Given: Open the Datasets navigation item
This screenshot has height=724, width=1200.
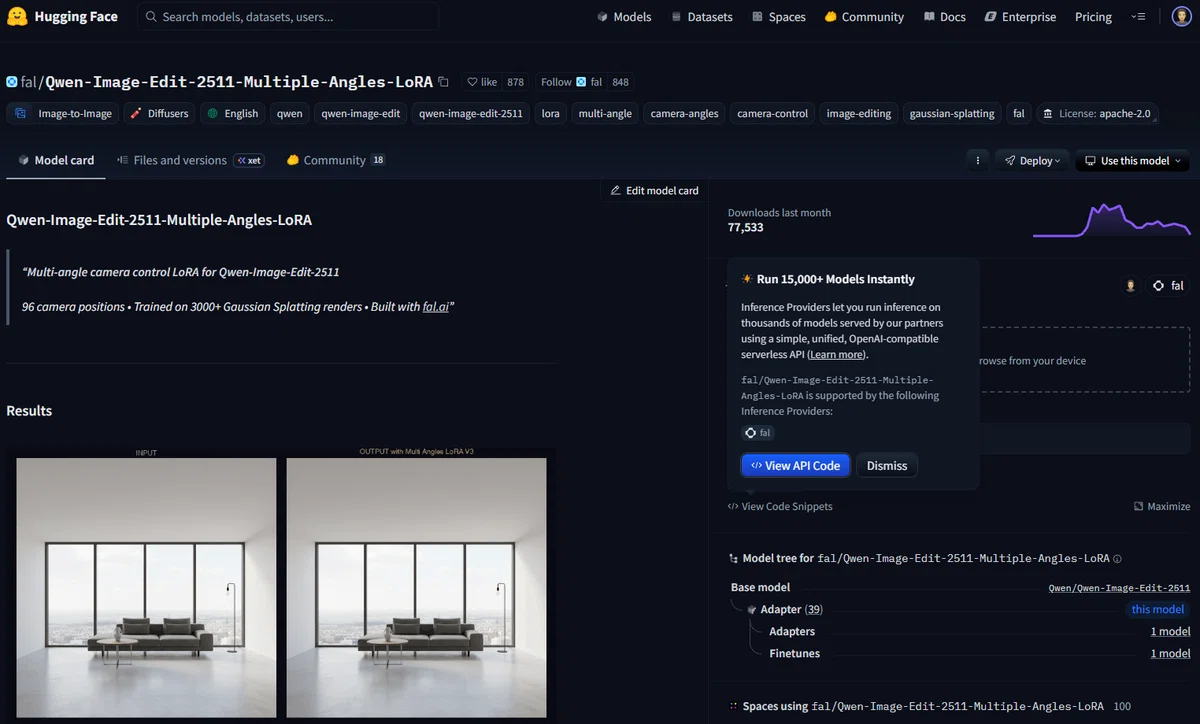Looking at the screenshot, I should pyautogui.click(x=702, y=17).
